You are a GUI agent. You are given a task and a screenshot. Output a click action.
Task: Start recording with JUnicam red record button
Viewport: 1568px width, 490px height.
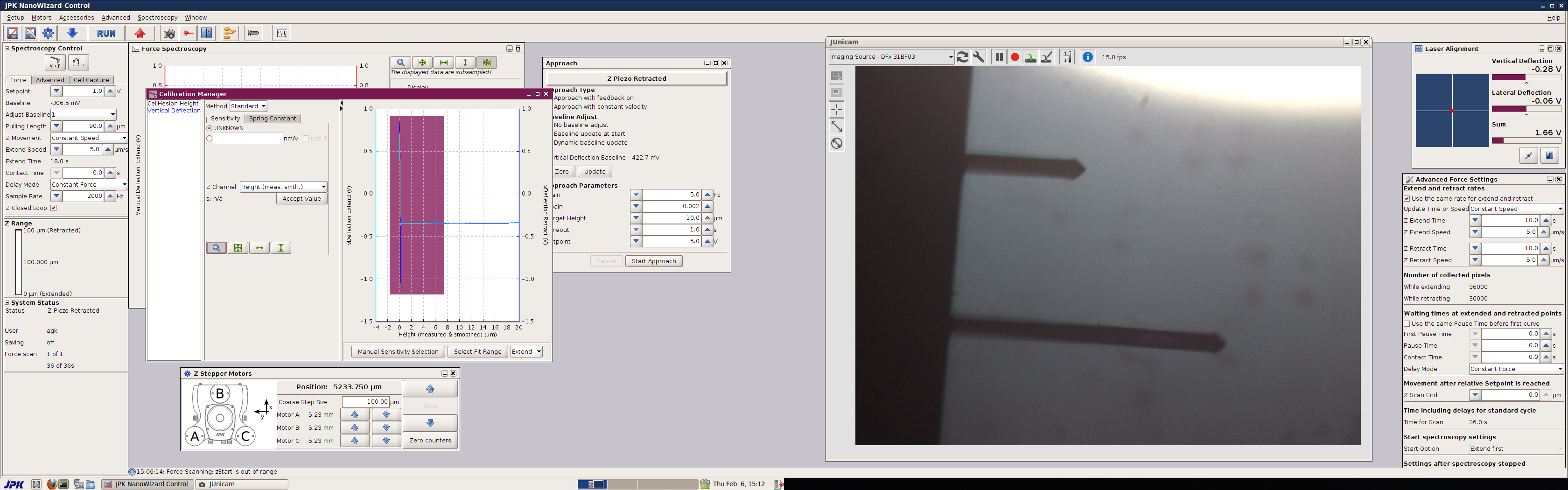1015,57
